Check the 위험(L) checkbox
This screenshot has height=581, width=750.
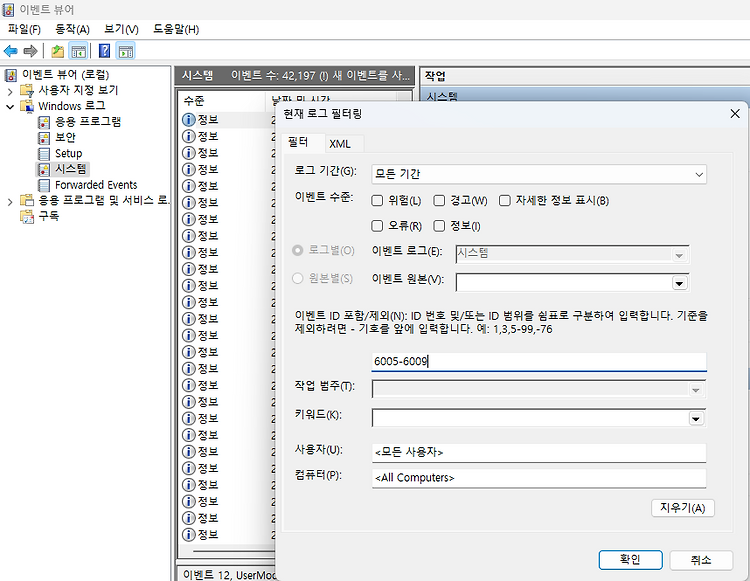coord(377,200)
